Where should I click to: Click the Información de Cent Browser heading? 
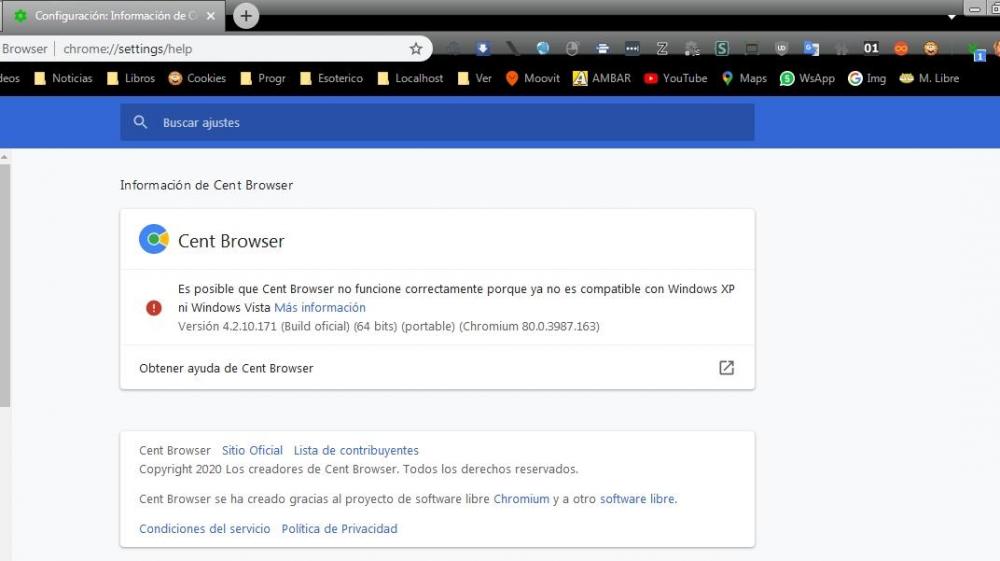pyautogui.click(x=207, y=185)
